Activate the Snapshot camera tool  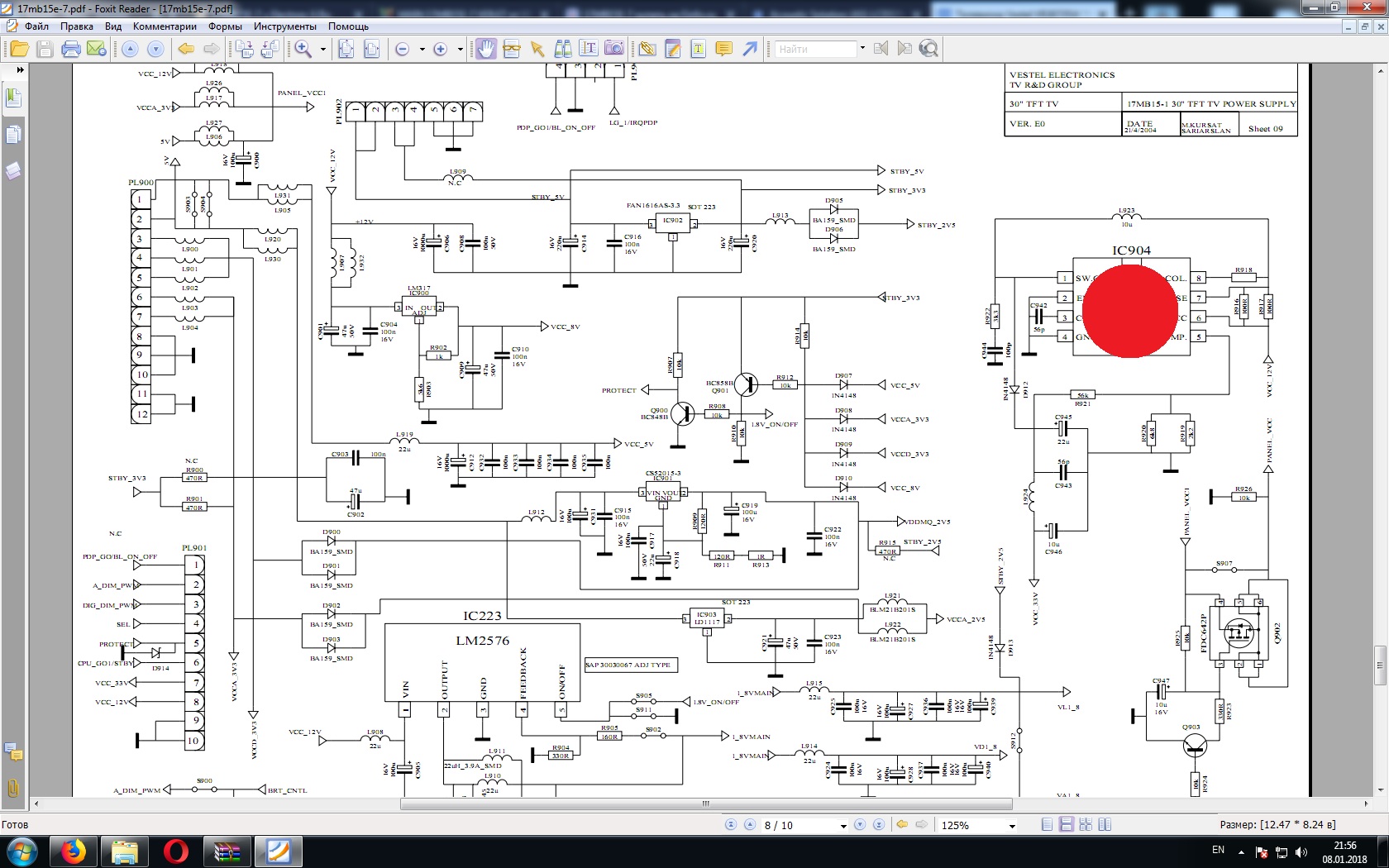coord(613,49)
